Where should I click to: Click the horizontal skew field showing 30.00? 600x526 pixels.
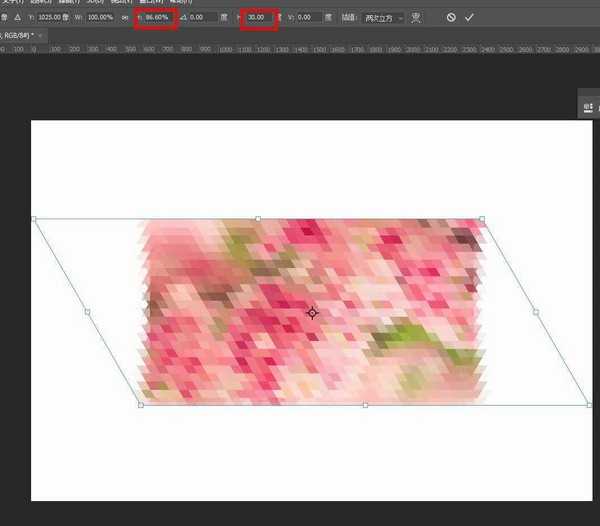[258, 18]
